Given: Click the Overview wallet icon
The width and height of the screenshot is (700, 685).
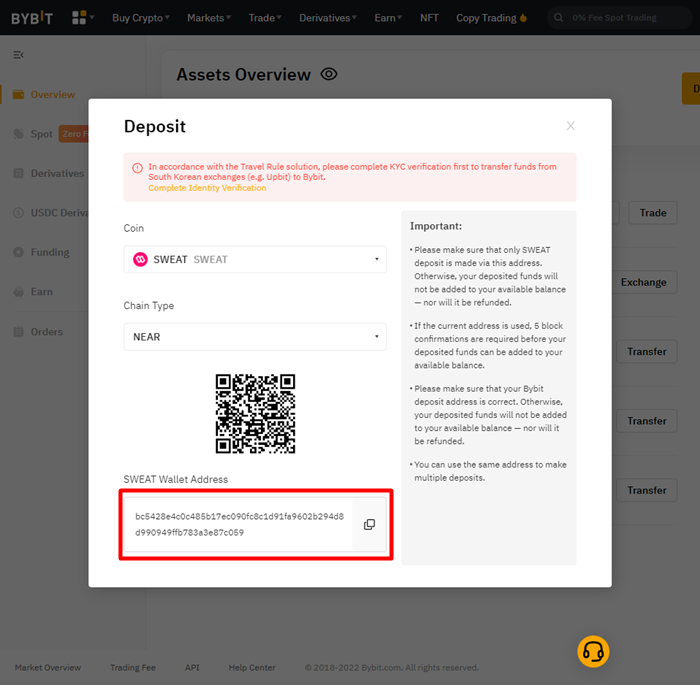Looking at the screenshot, I should [x=18, y=95].
